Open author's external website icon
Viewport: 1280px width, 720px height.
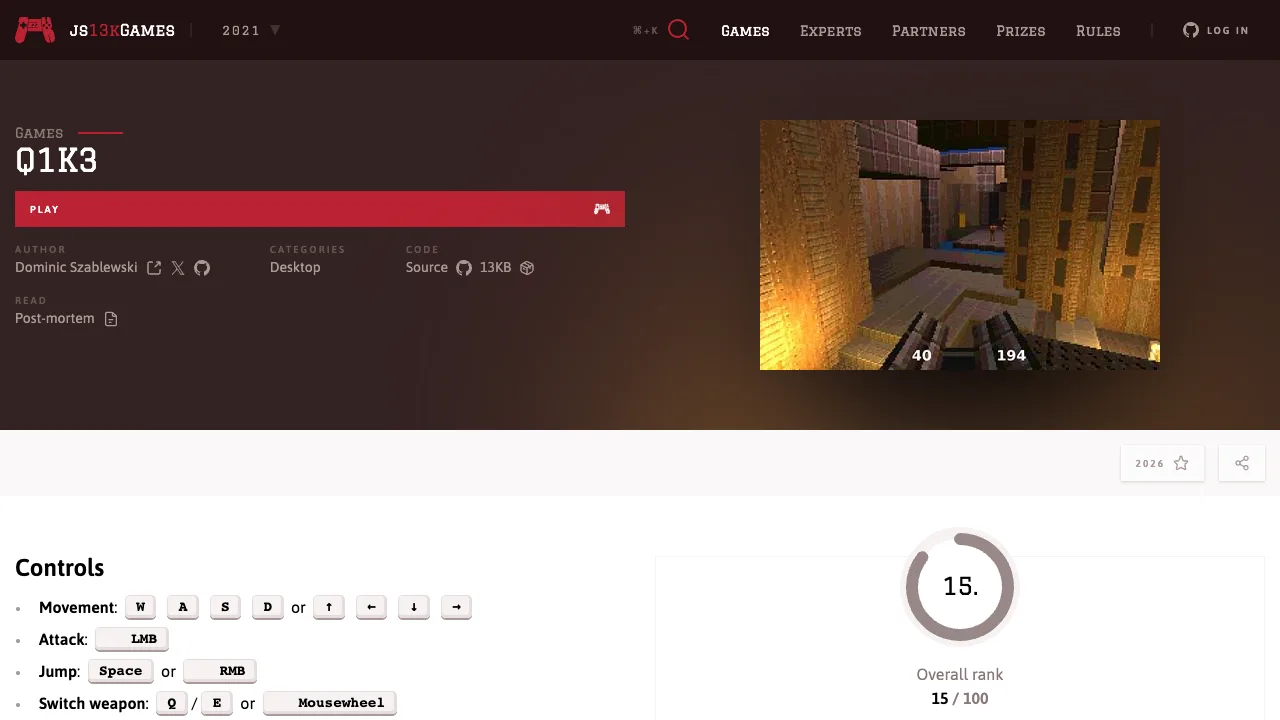154,268
